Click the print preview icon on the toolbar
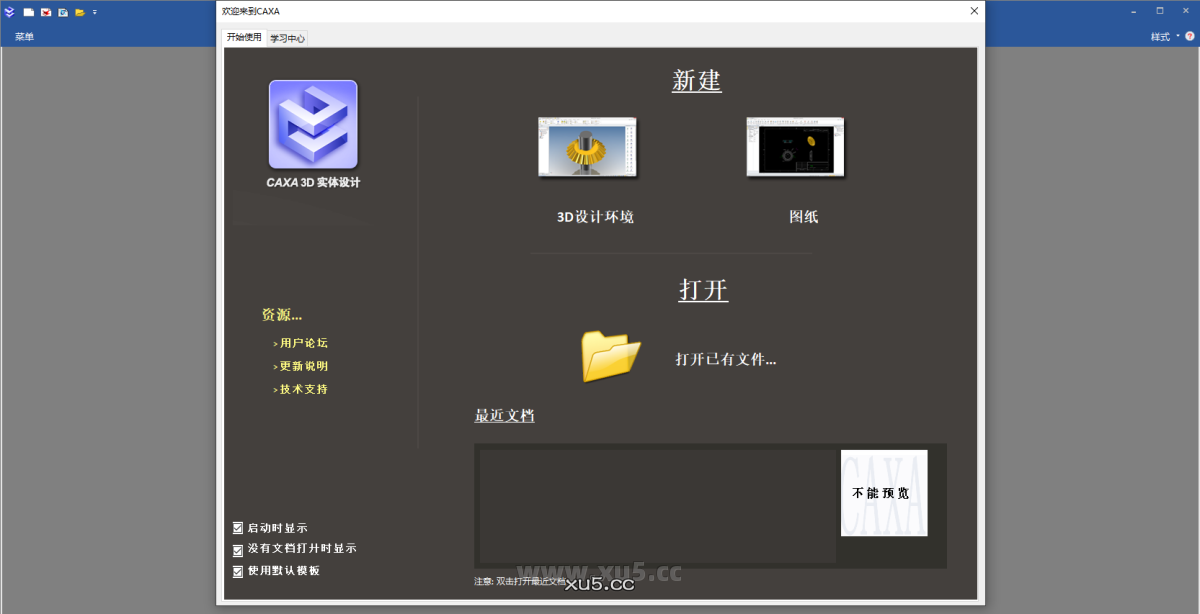 [x=62, y=12]
